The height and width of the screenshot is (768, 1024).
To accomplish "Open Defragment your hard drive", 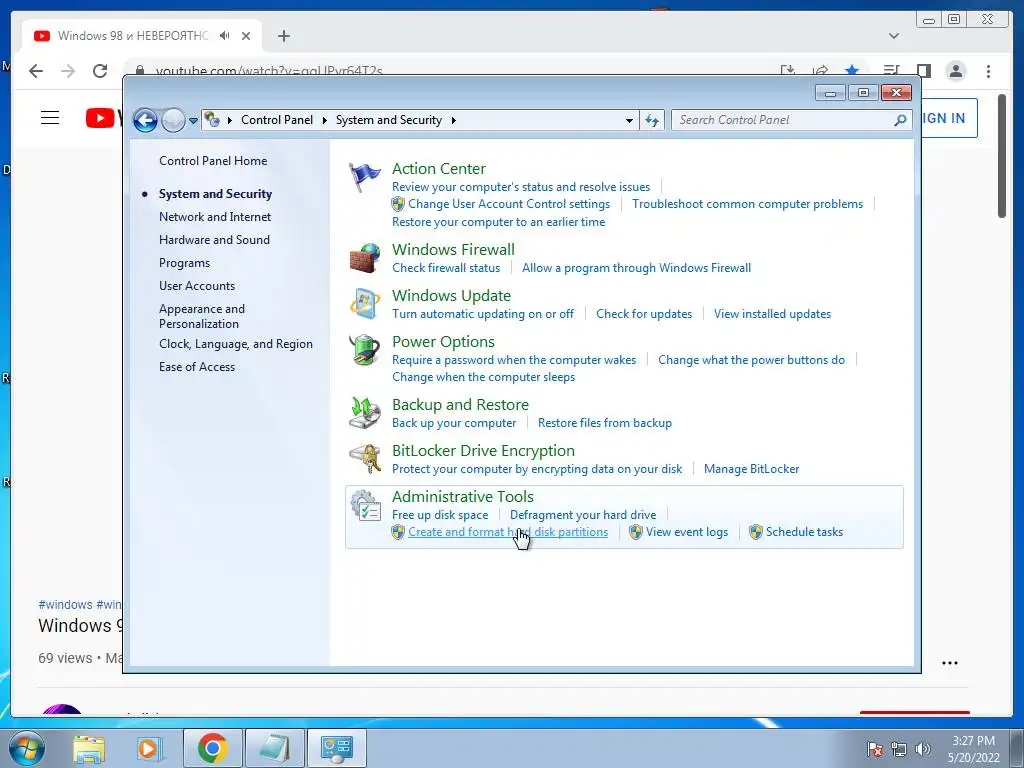I will pos(583,515).
